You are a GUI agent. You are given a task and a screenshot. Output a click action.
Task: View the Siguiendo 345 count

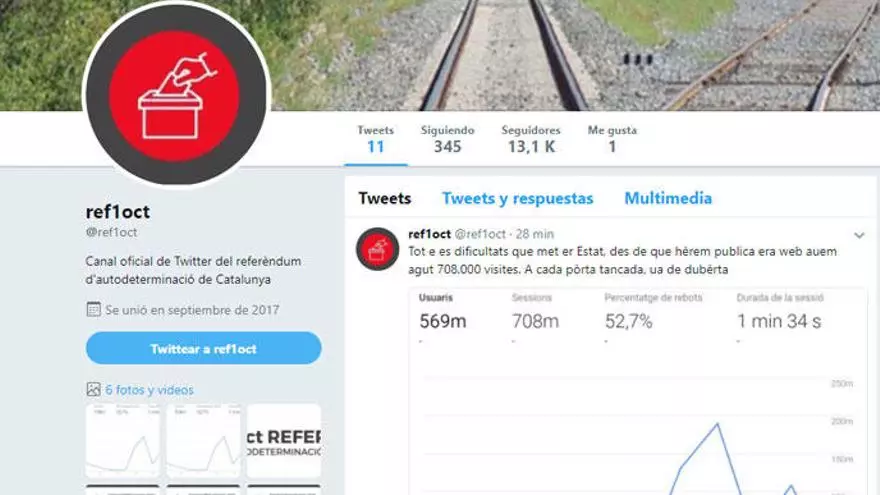click(447, 139)
